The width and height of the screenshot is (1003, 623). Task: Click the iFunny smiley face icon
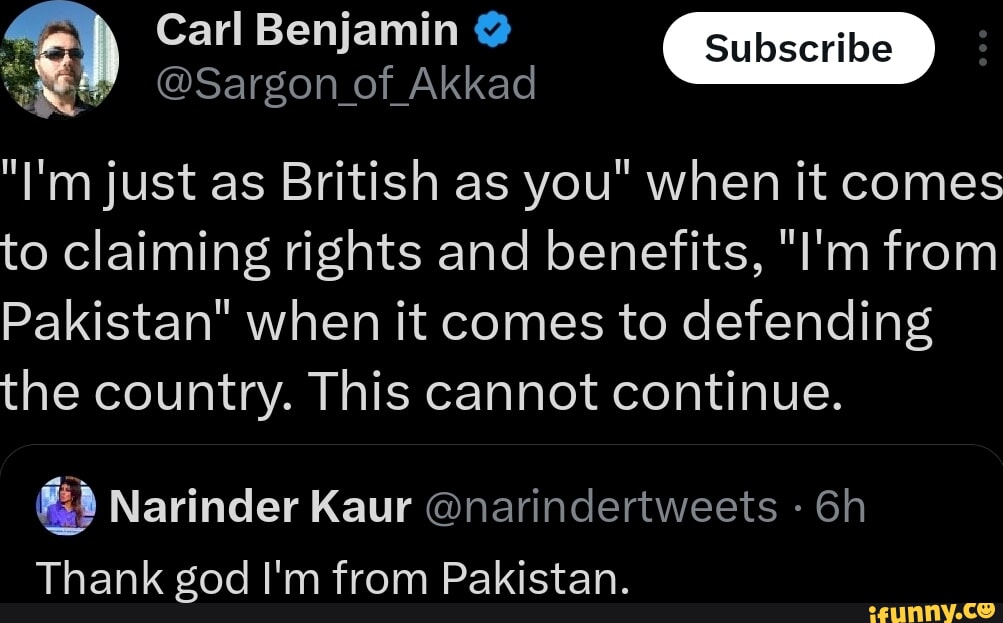986,607
